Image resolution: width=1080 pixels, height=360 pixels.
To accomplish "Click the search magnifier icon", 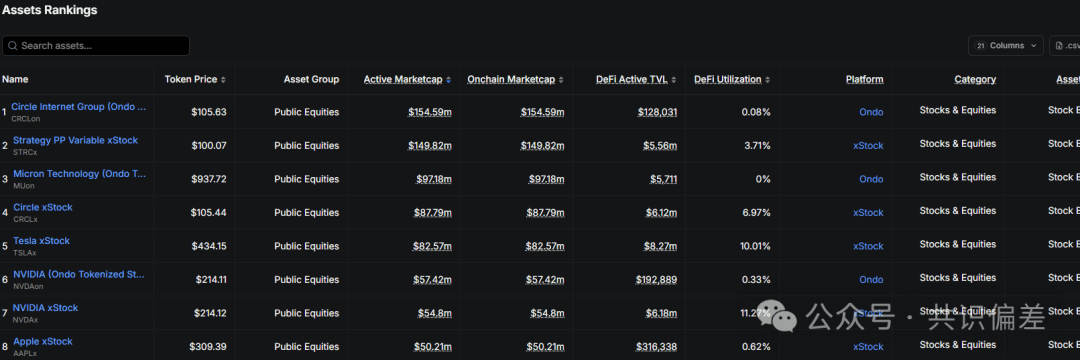I will (x=12, y=46).
